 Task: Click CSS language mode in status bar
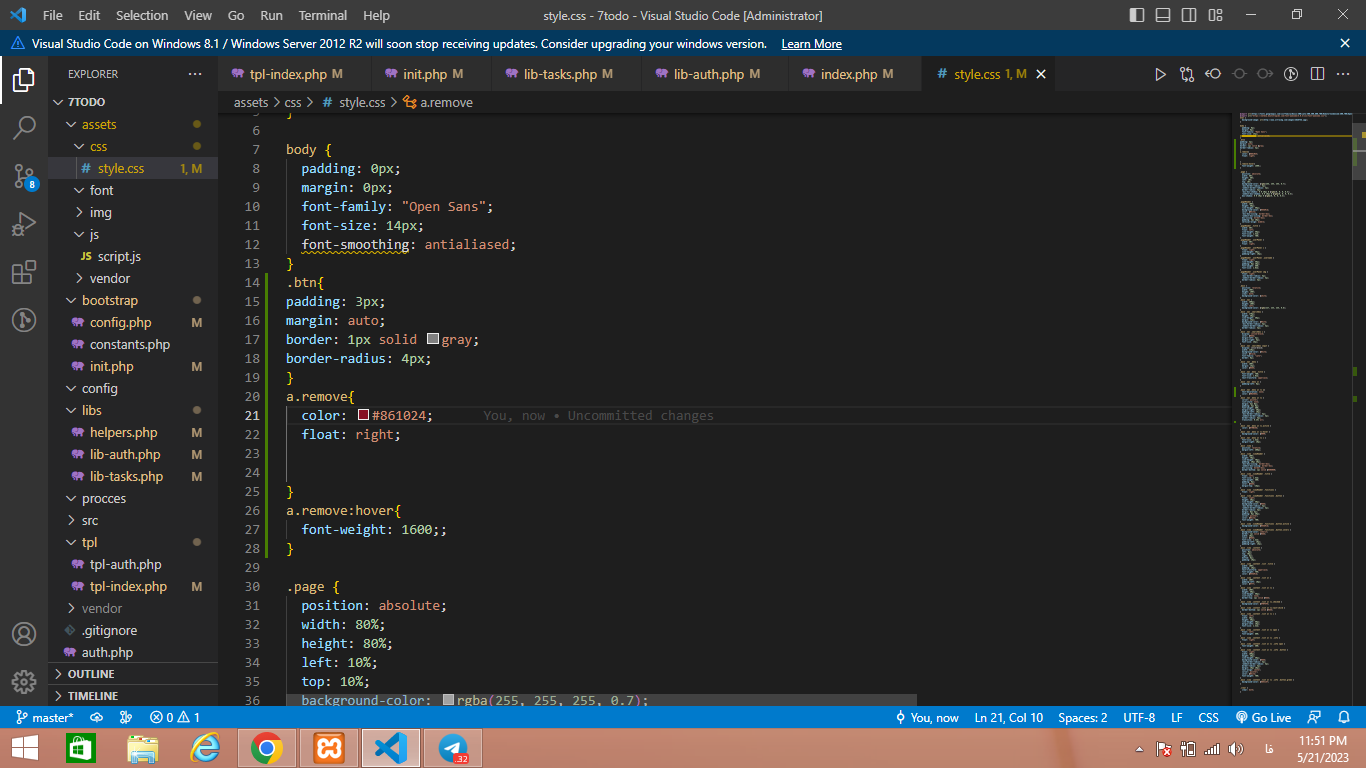[1208, 718]
